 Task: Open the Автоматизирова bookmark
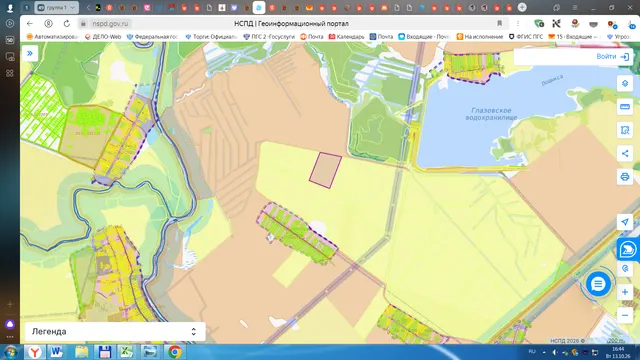click(x=52, y=36)
